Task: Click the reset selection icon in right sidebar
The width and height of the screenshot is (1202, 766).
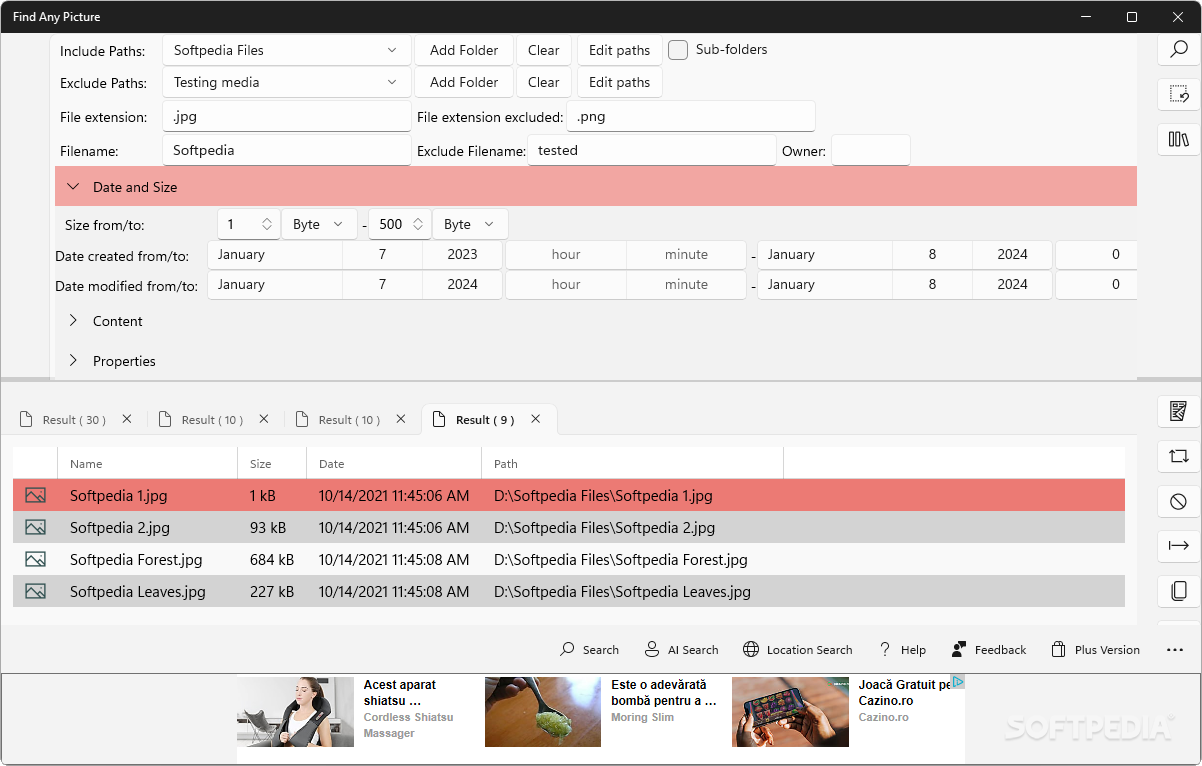Action: point(1179,94)
